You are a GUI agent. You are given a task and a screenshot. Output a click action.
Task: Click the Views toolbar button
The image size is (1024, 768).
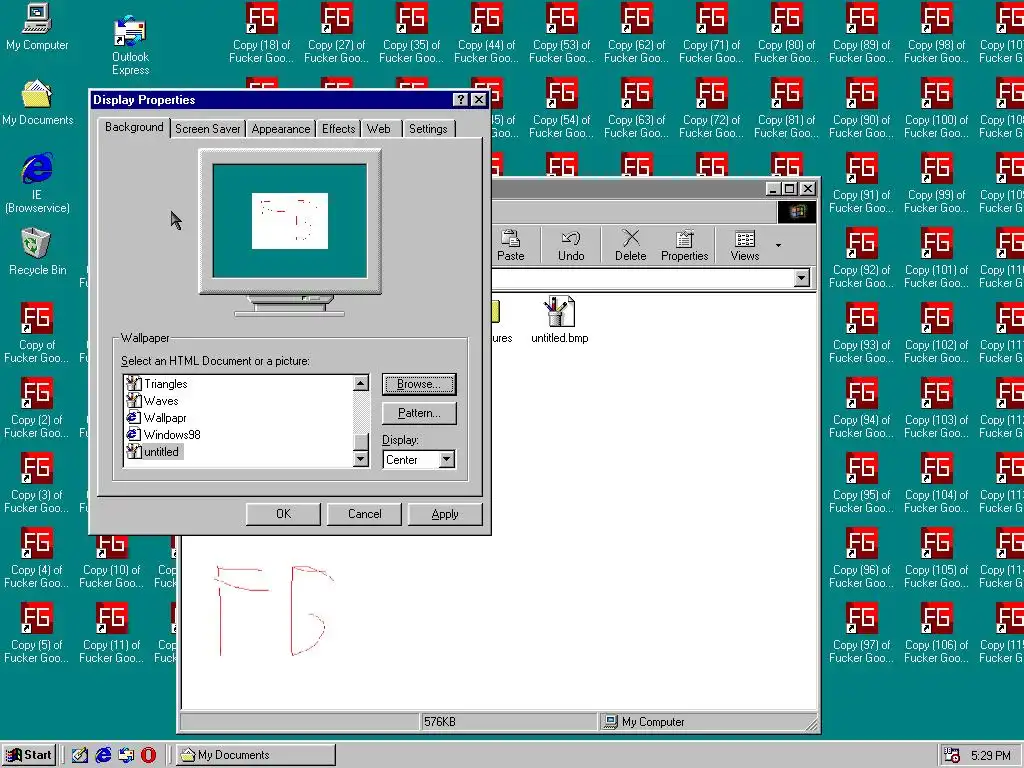click(744, 246)
